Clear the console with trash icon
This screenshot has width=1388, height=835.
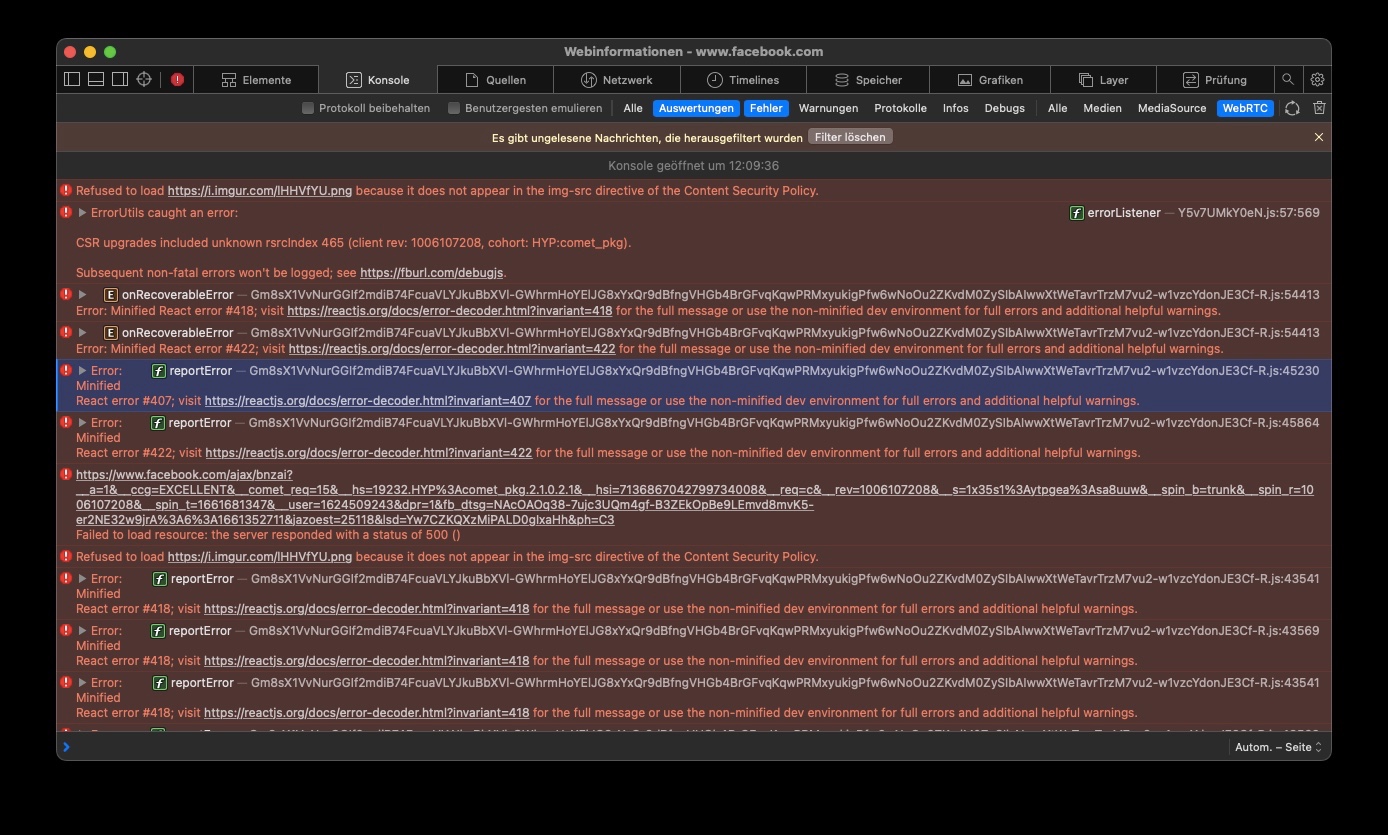(x=1319, y=108)
